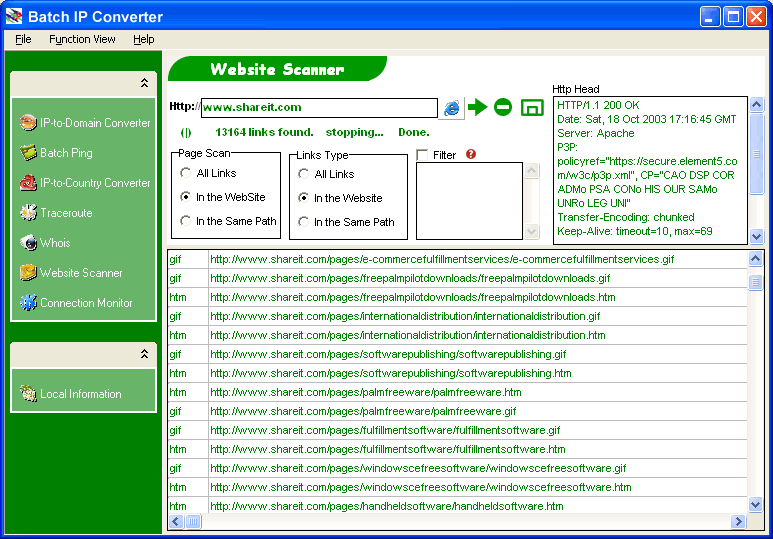Click Filter box scroll up arrow
Screen dimensions: 773x539
(531, 171)
